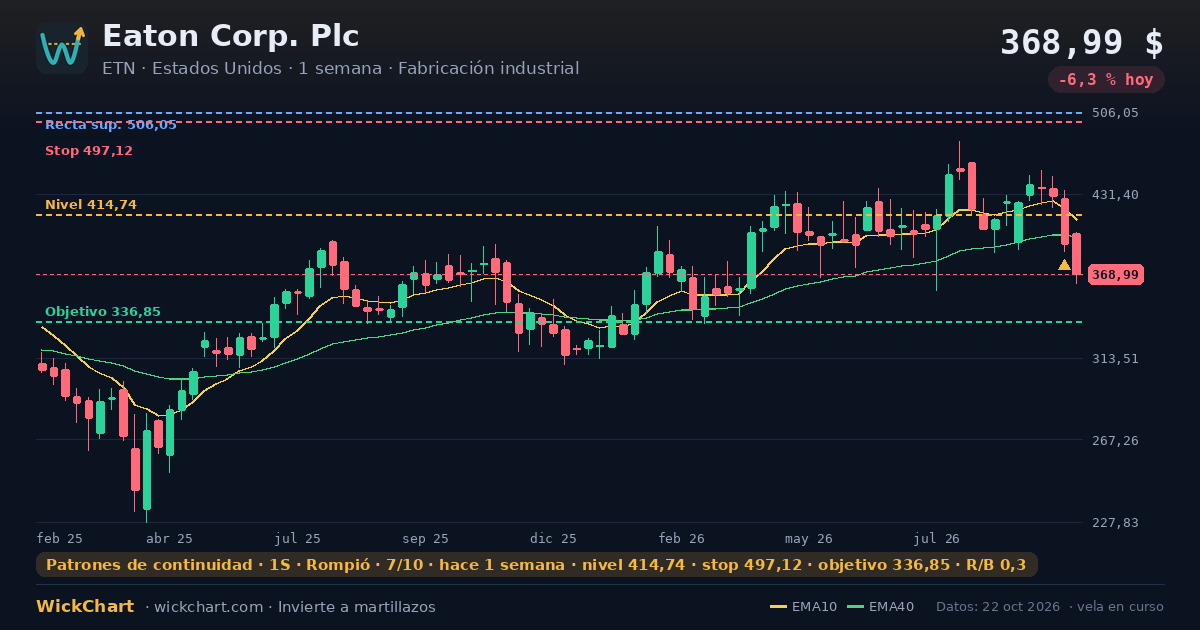
Task: Click the feb 26 date label
Action: click(682, 538)
